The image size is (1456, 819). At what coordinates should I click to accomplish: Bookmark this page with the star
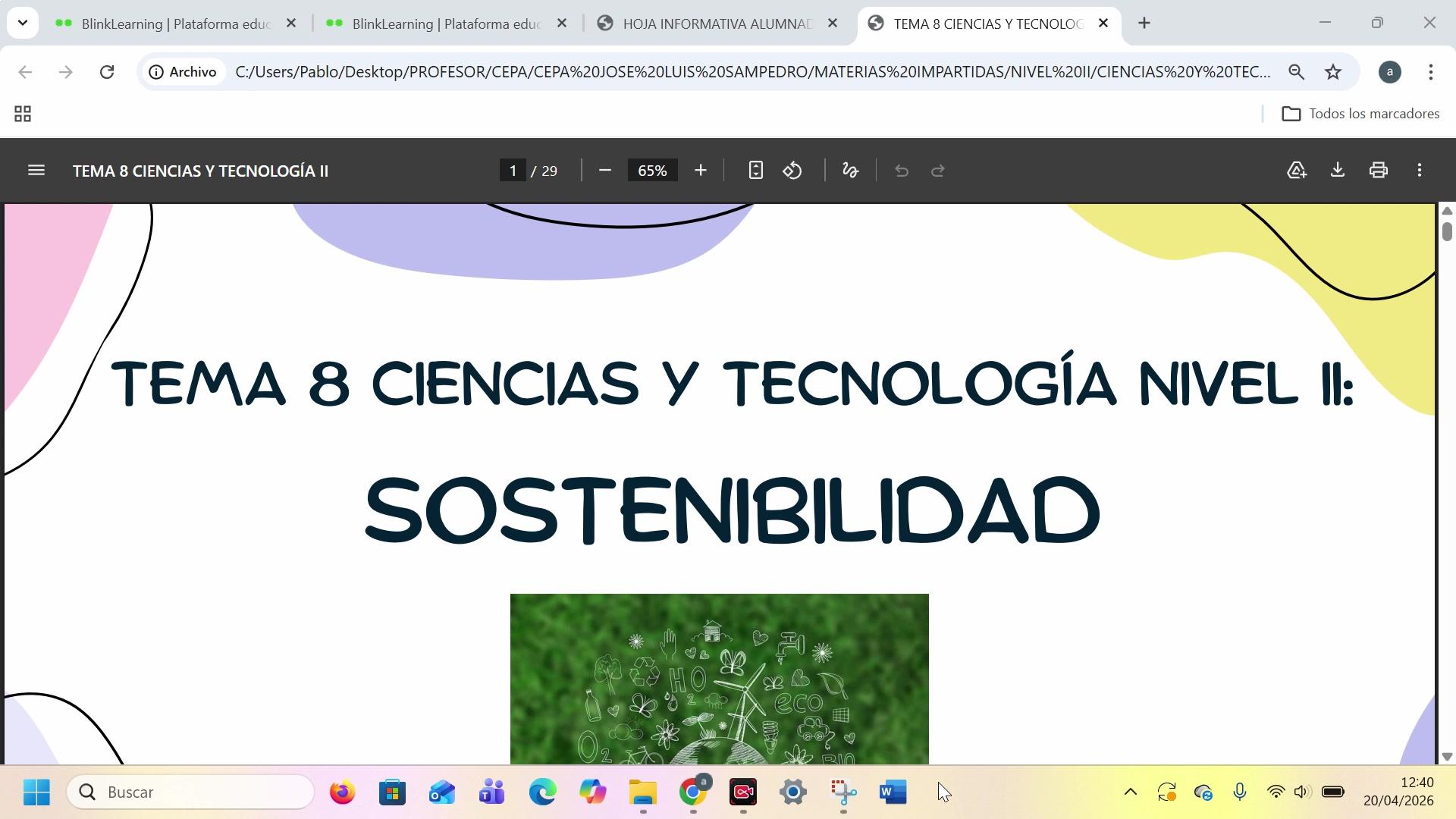tap(1333, 72)
